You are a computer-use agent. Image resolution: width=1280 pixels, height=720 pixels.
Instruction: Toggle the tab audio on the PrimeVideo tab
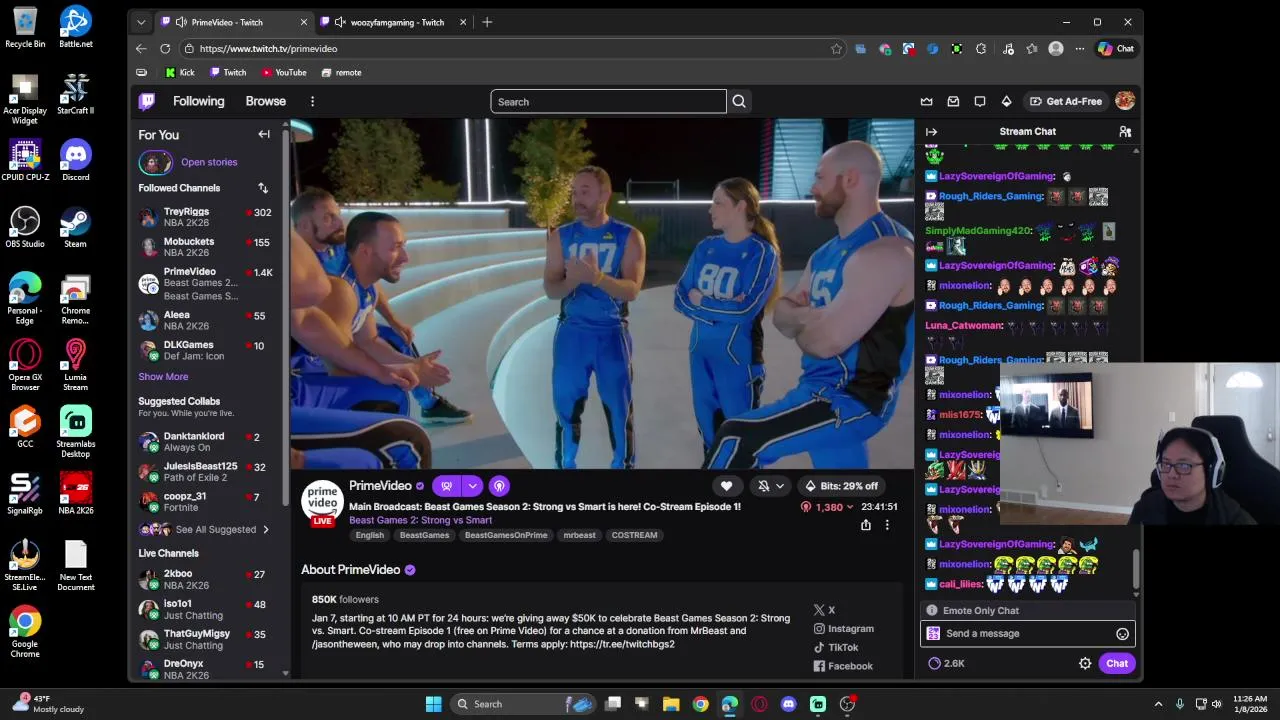181,22
